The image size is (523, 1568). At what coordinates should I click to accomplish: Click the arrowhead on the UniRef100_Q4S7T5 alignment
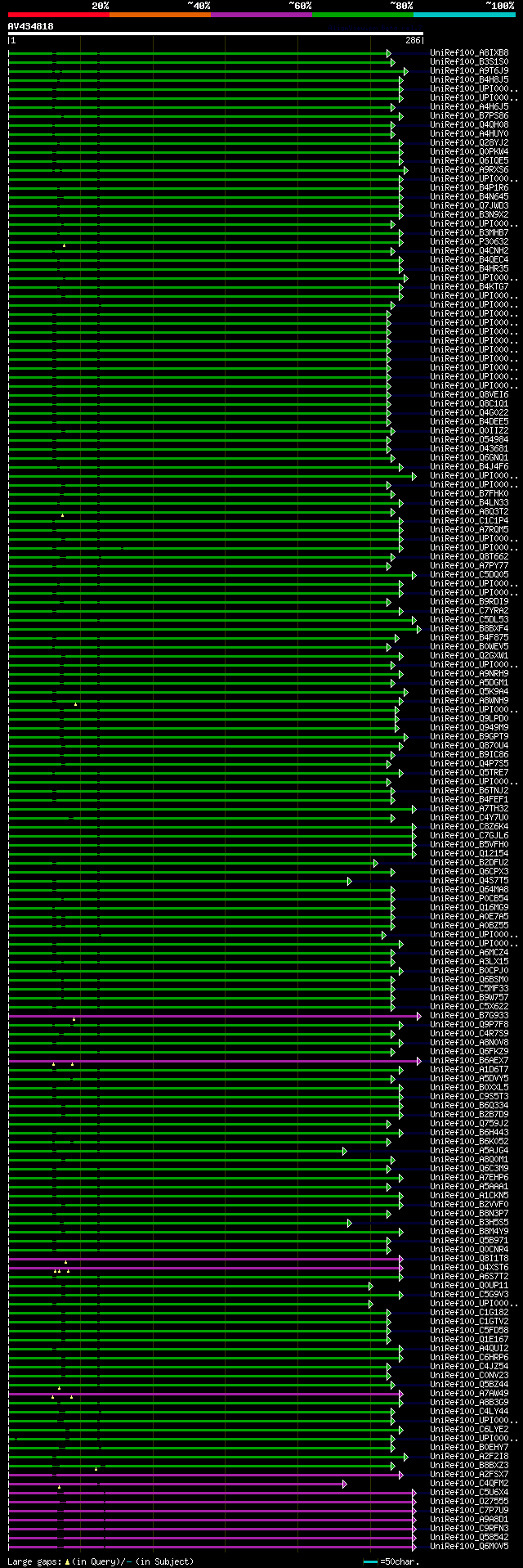tap(349, 881)
